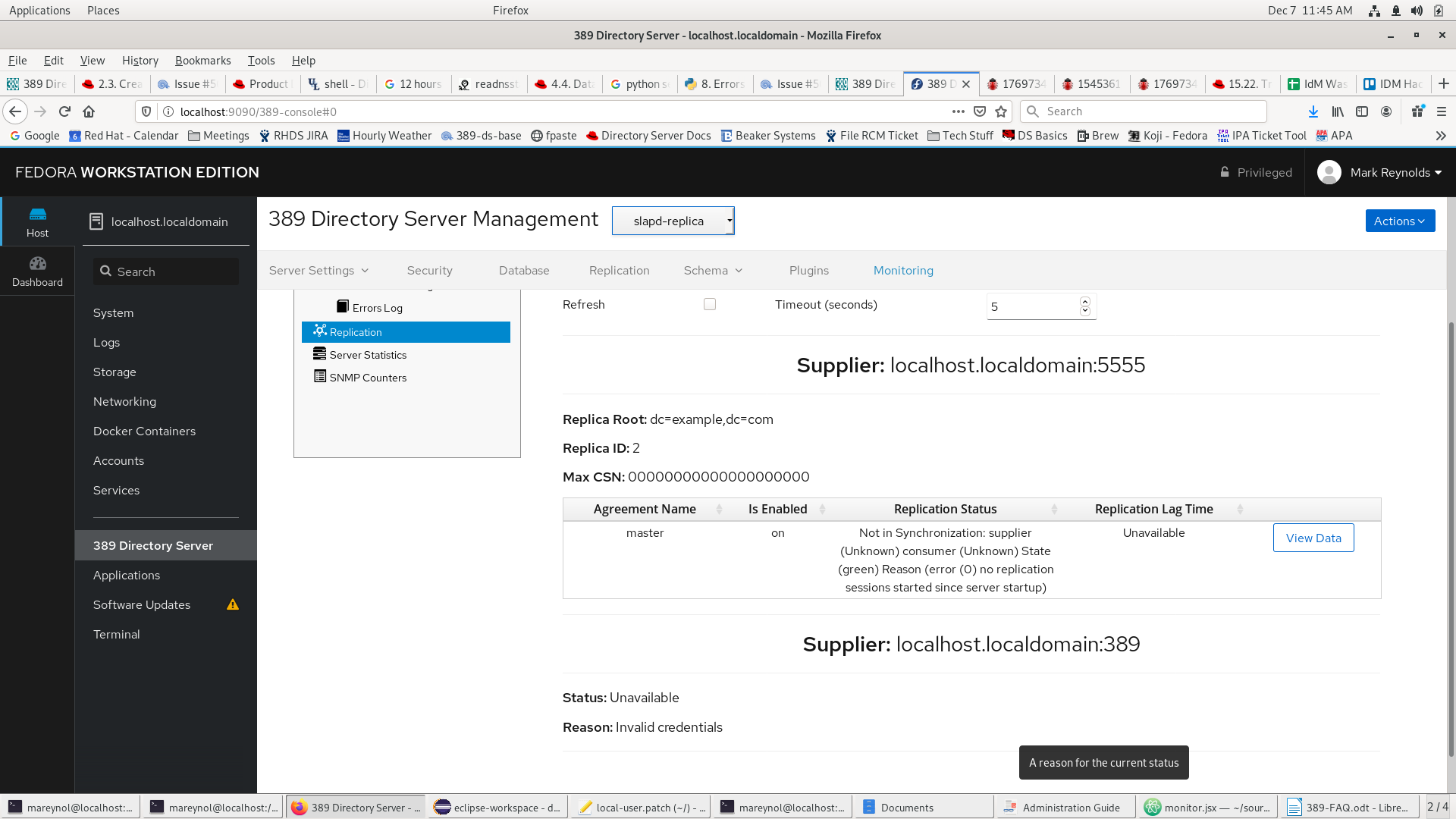Click the Privileged lock indicator
Screen dimensions: 1456x819
coord(1256,172)
